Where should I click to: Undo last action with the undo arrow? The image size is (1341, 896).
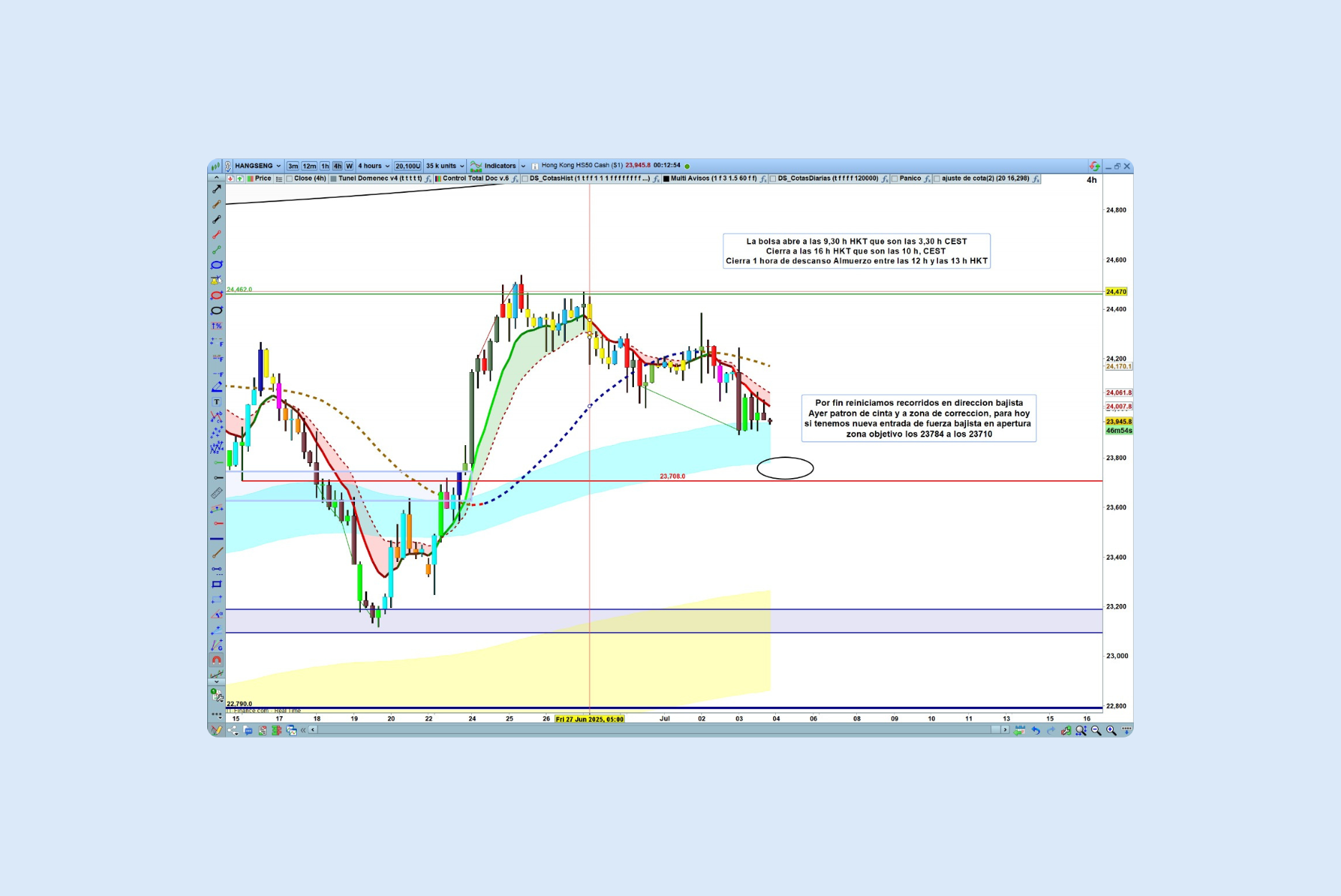[1036, 730]
